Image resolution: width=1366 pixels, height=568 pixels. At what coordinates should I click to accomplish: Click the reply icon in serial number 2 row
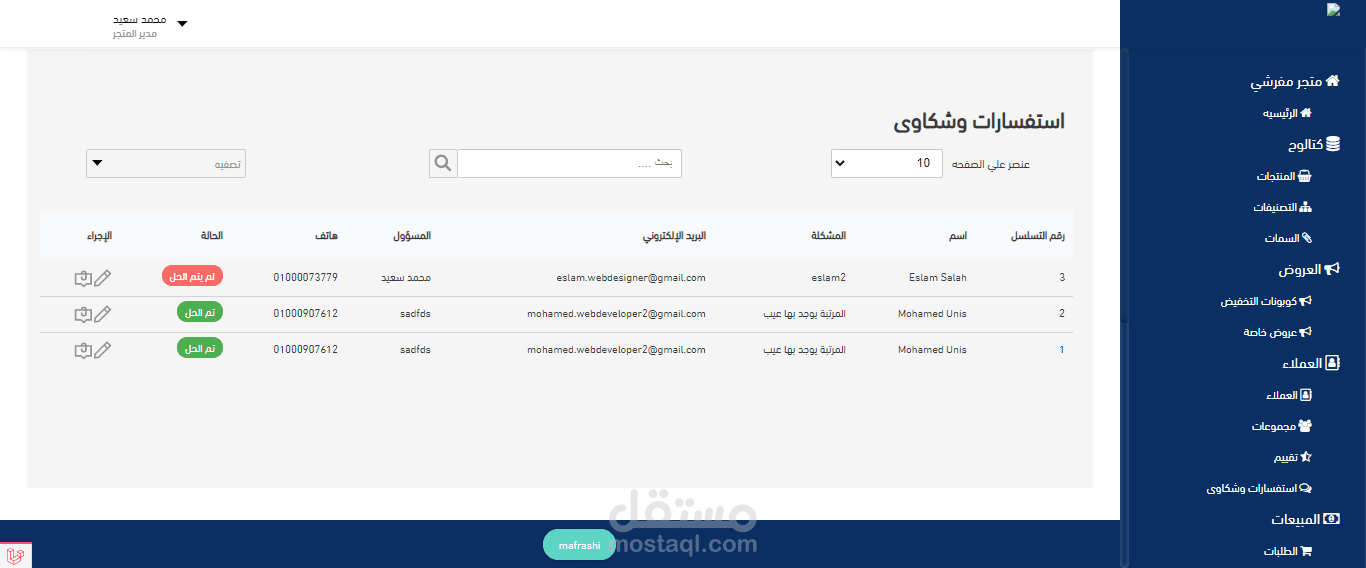(83, 314)
